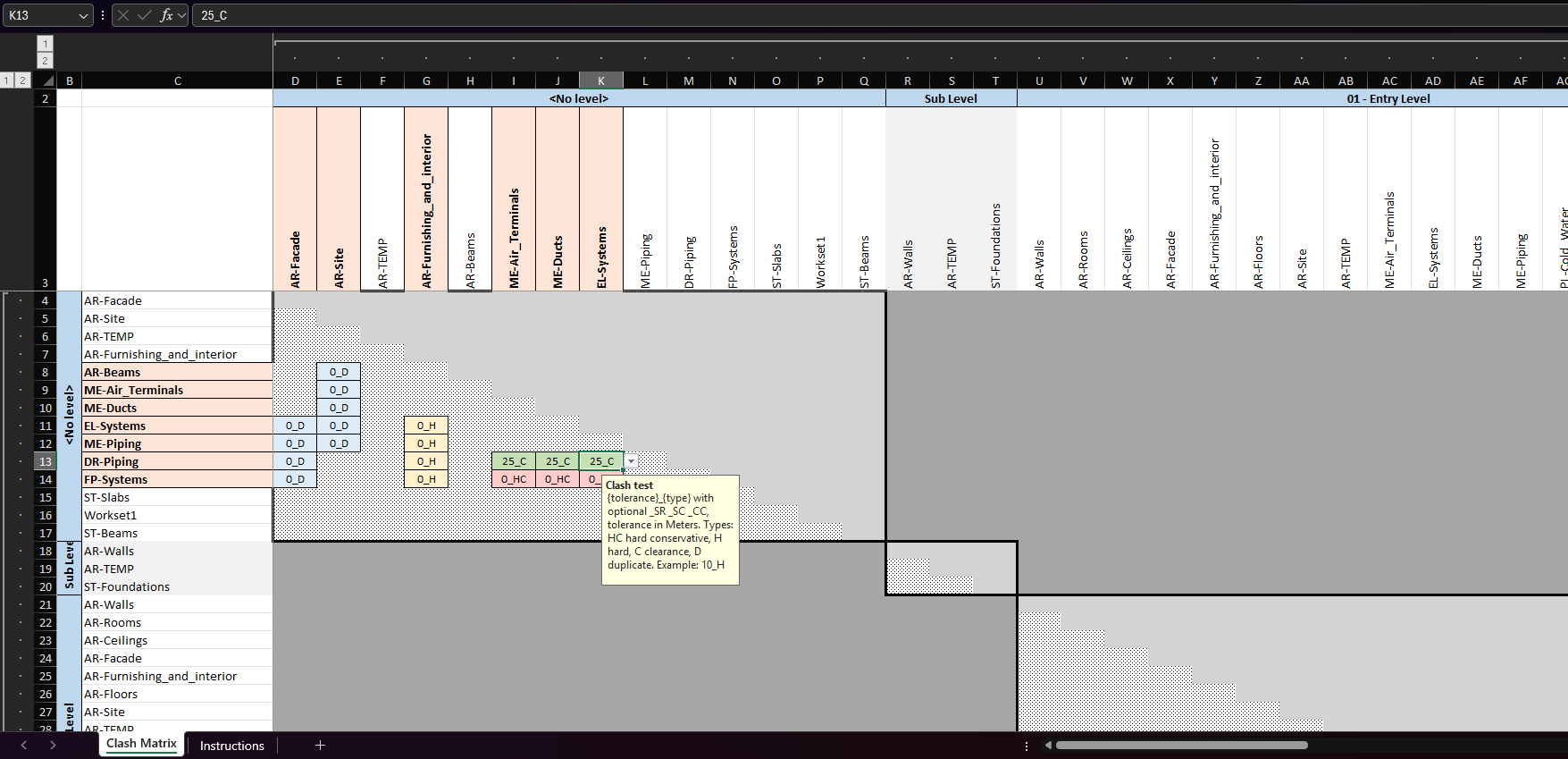
Task: Open the Name Box dropdown arrow
Action: pyautogui.click(x=83, y=15)
